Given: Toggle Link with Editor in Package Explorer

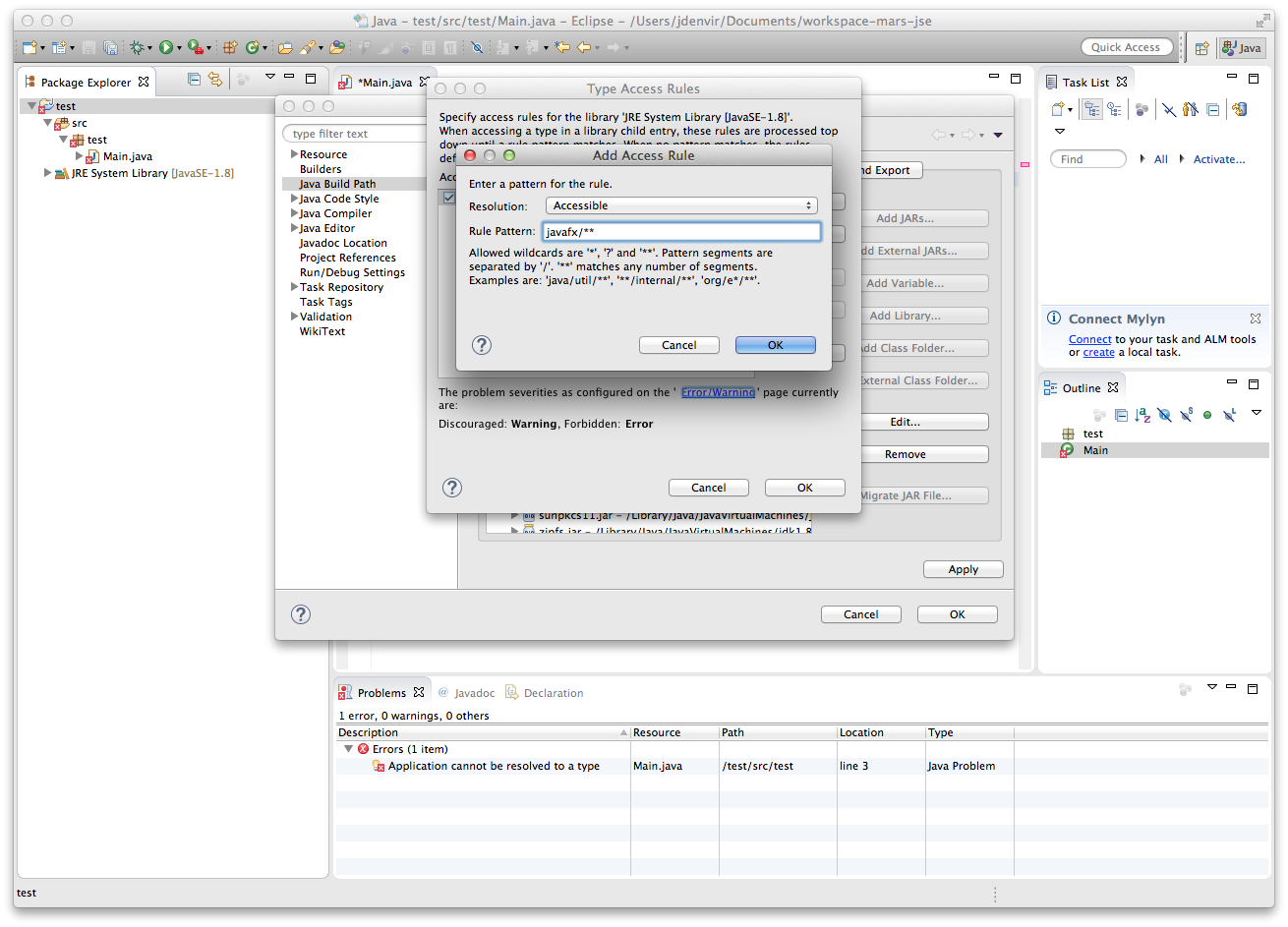Looking at the screenshot, I should pos(214,79).
